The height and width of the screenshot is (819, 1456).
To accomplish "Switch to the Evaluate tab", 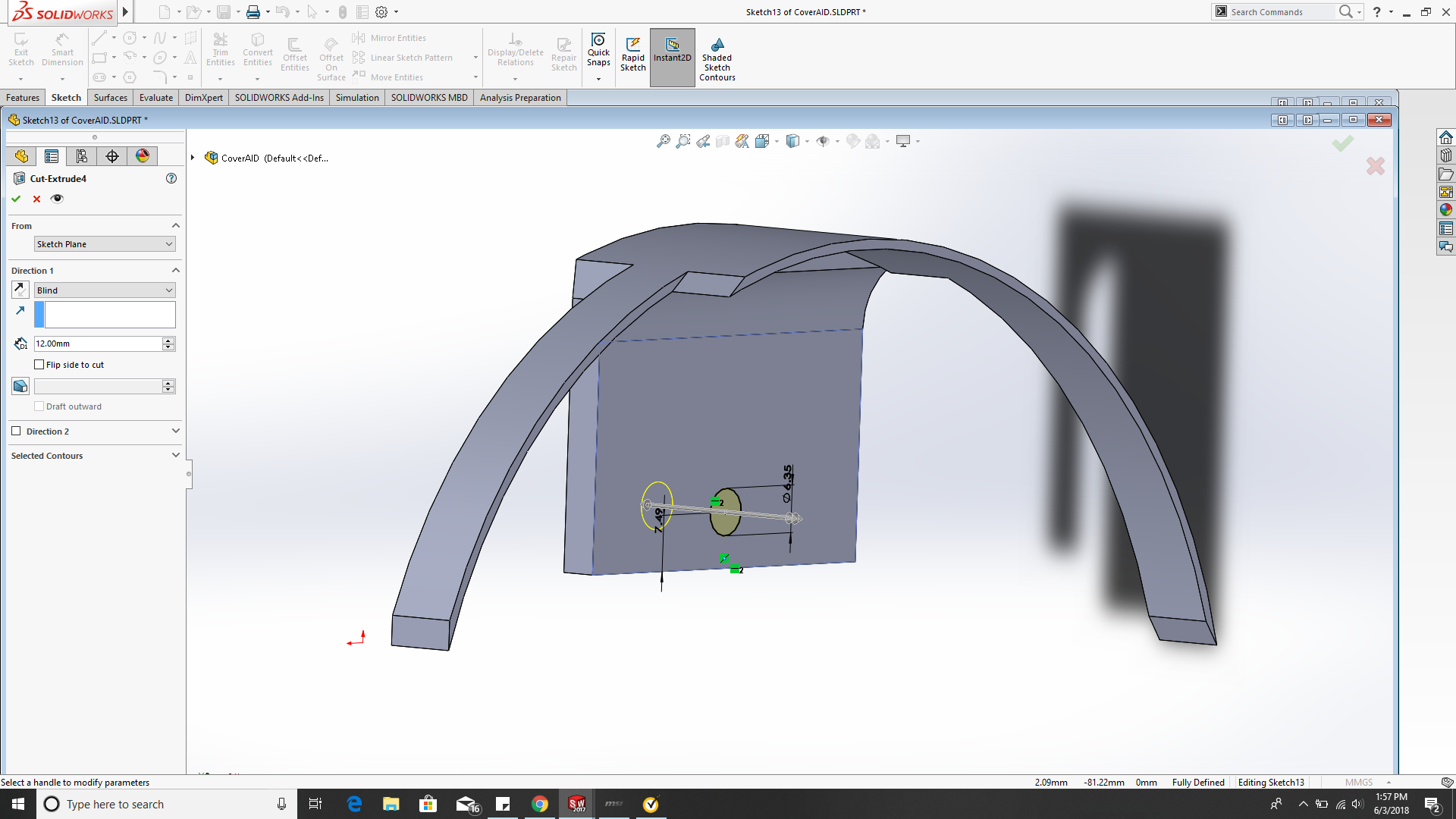I will coord(156,98).
